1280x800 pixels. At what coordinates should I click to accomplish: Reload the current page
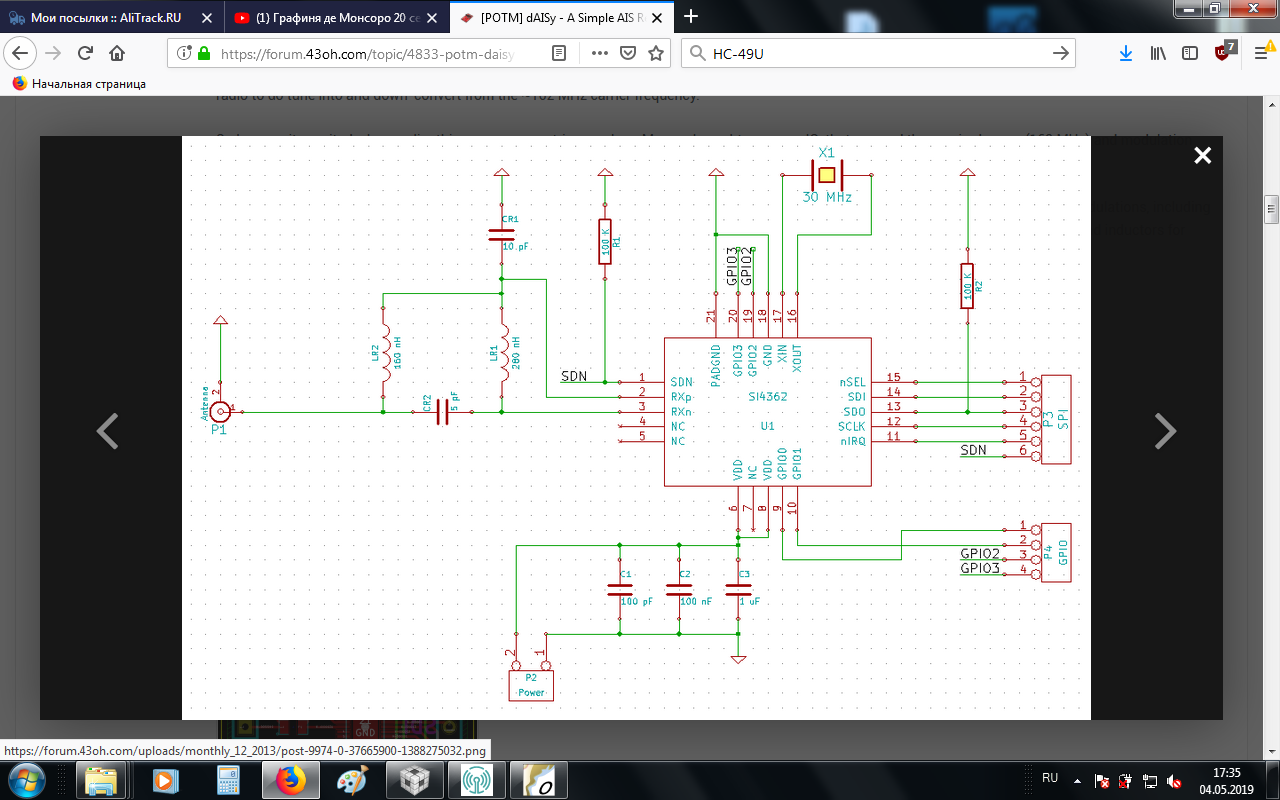point(85,54)
